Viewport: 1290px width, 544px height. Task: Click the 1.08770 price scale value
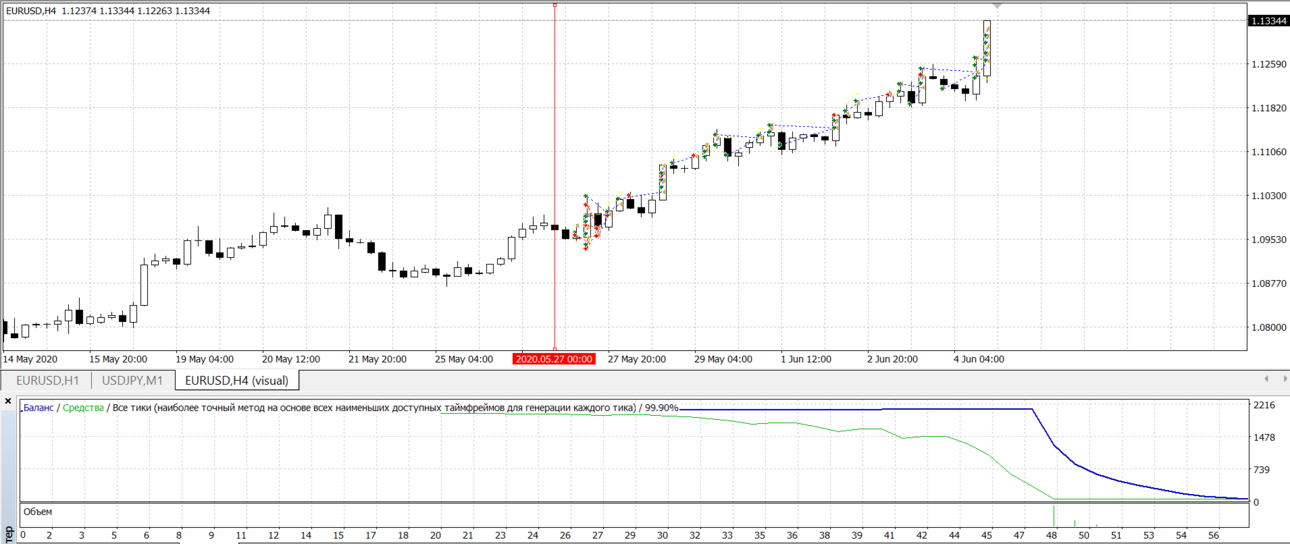tap(1268, 284)
